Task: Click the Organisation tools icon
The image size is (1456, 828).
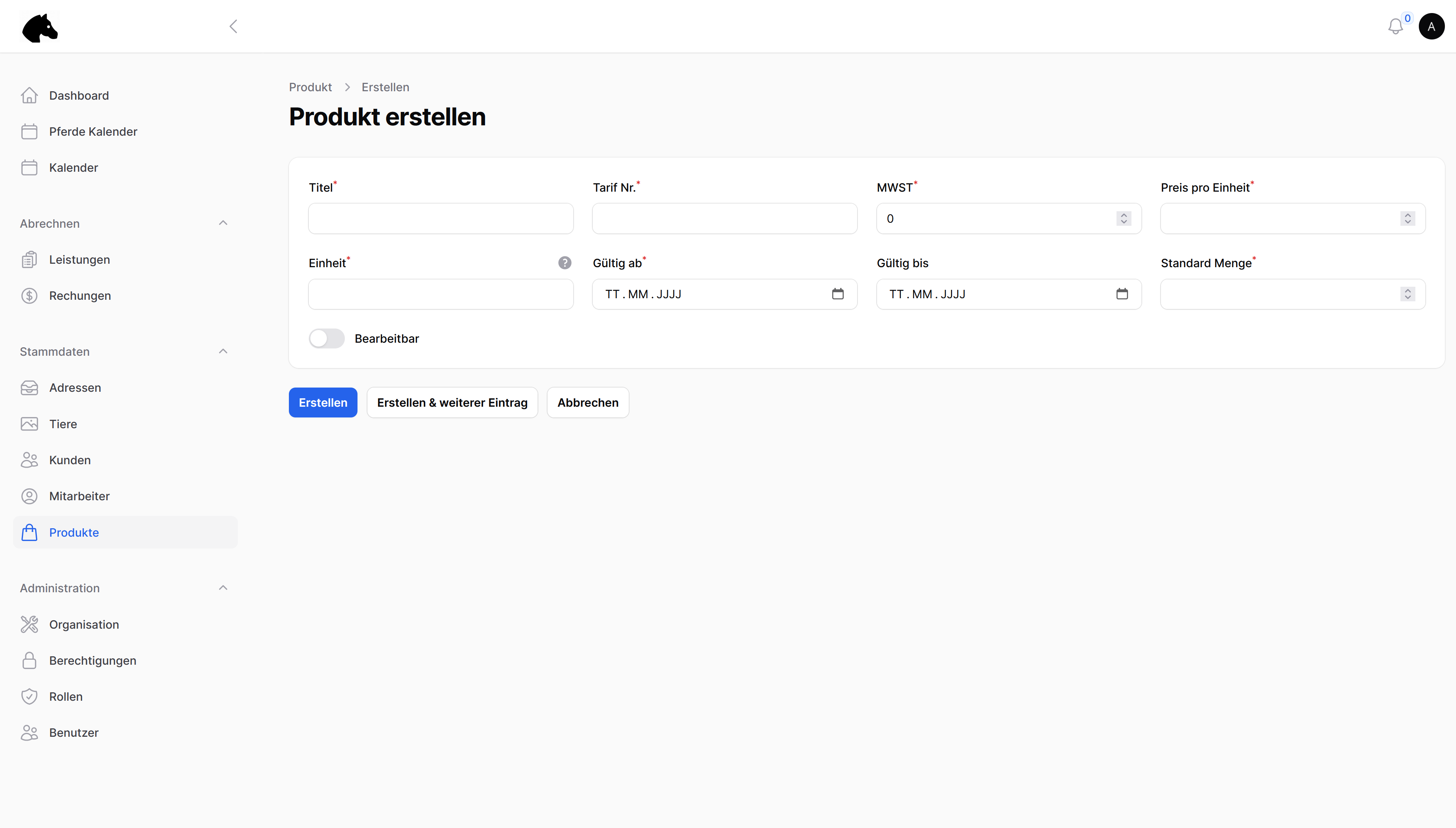Action: tap(29, 624)
